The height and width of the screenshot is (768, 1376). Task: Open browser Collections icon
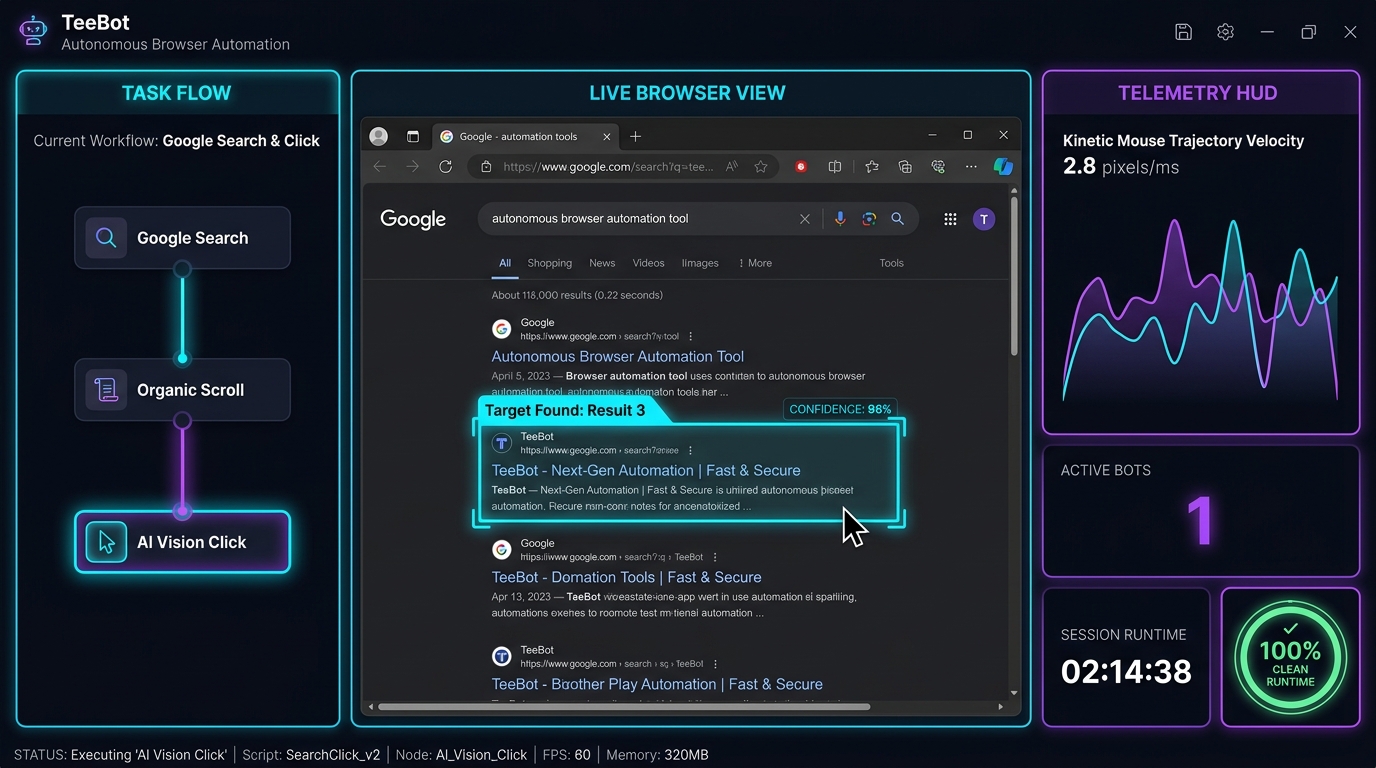coord(905,167)
